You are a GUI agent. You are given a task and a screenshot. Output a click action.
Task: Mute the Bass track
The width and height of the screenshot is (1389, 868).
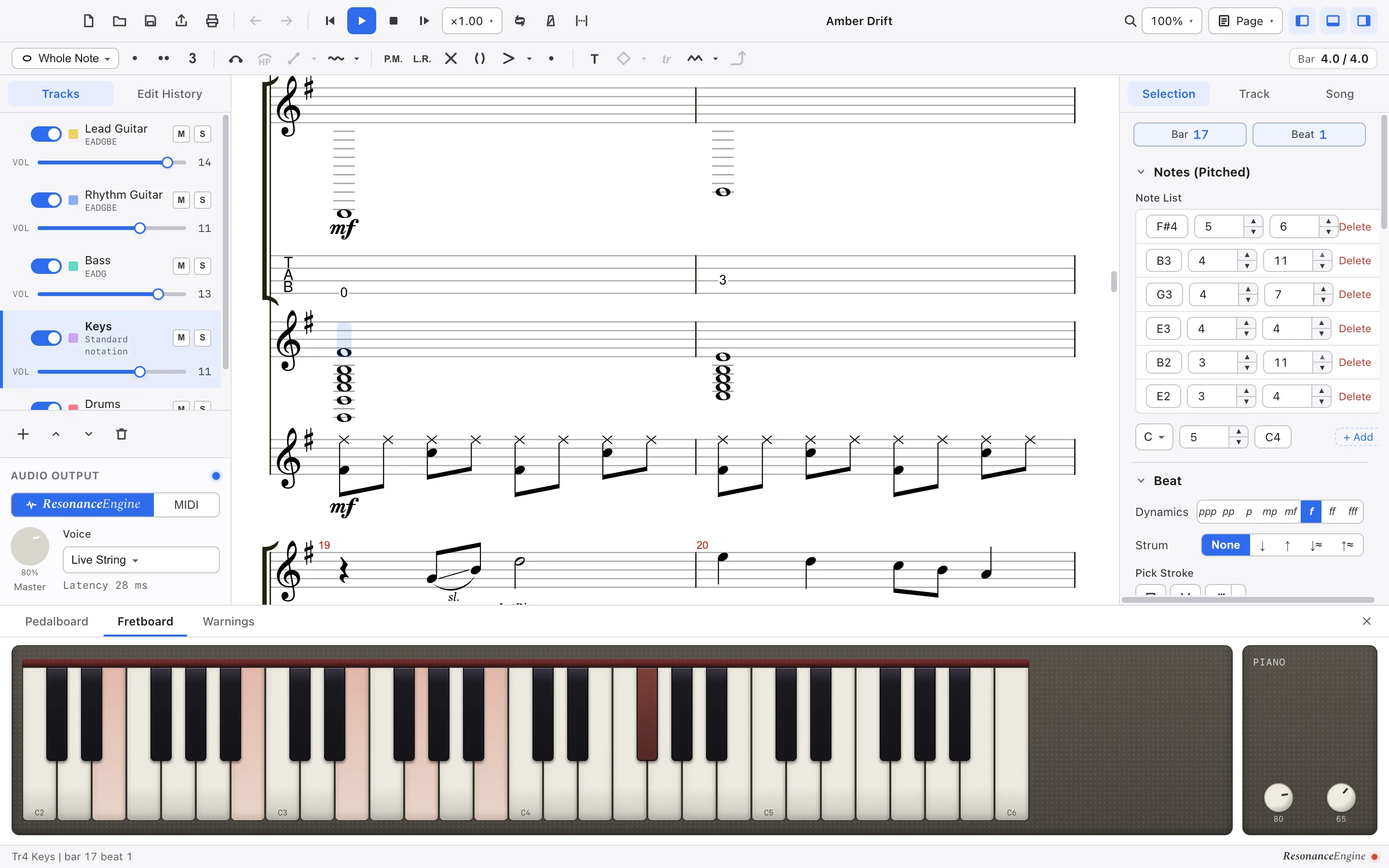(x=181, y=266)
